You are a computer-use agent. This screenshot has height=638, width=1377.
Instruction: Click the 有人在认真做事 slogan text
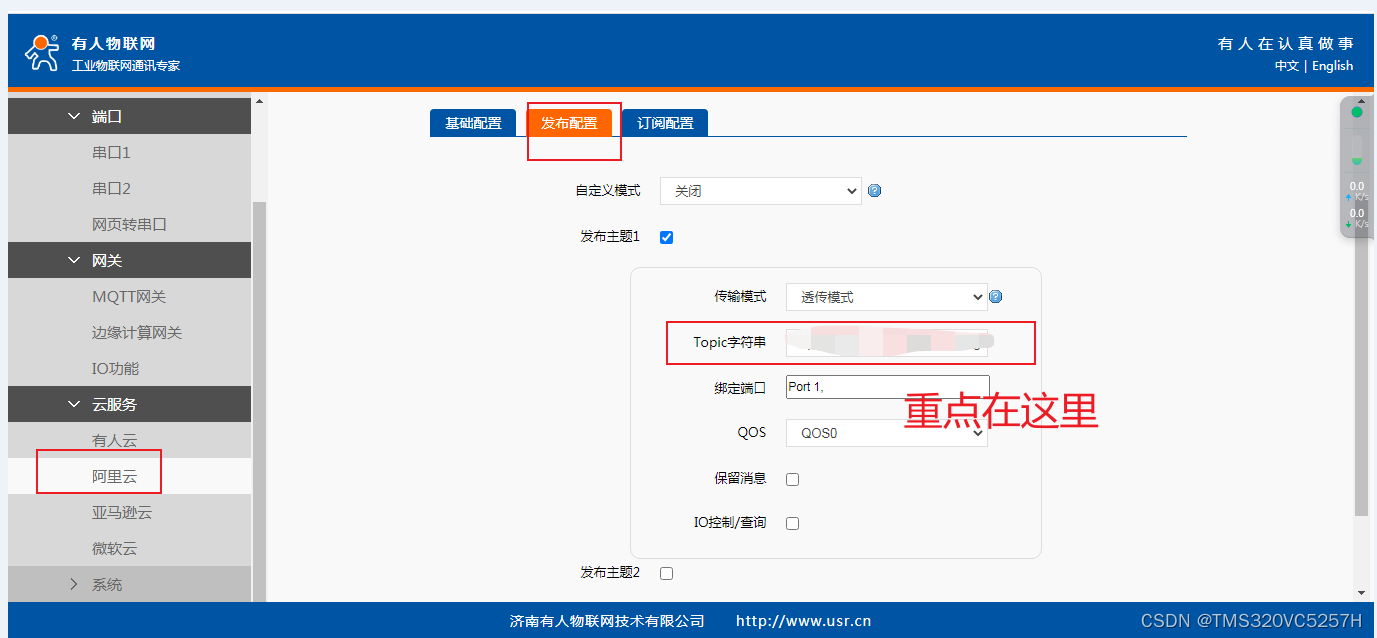(1285, 43)
